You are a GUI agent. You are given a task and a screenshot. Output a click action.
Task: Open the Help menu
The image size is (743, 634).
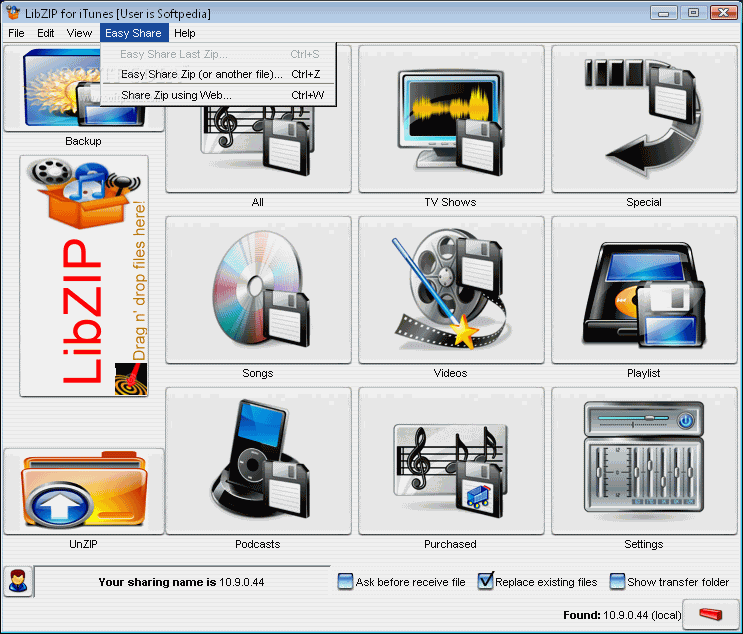(x=184, y=33)
